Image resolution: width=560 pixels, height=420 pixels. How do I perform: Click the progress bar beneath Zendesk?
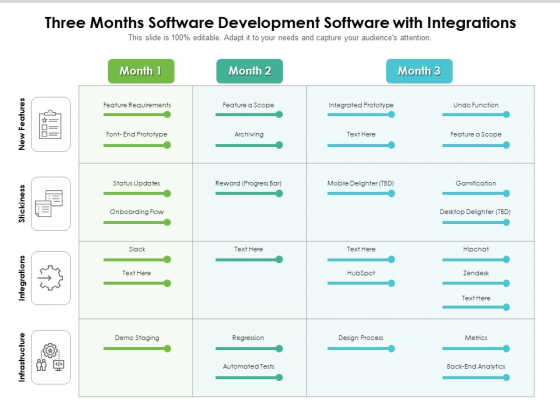476,283
